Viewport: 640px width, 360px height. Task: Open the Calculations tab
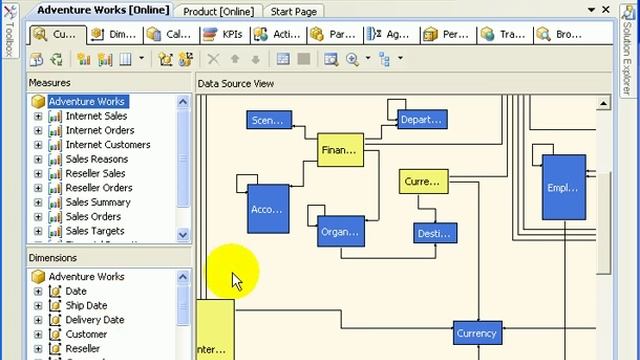[171, 35]
